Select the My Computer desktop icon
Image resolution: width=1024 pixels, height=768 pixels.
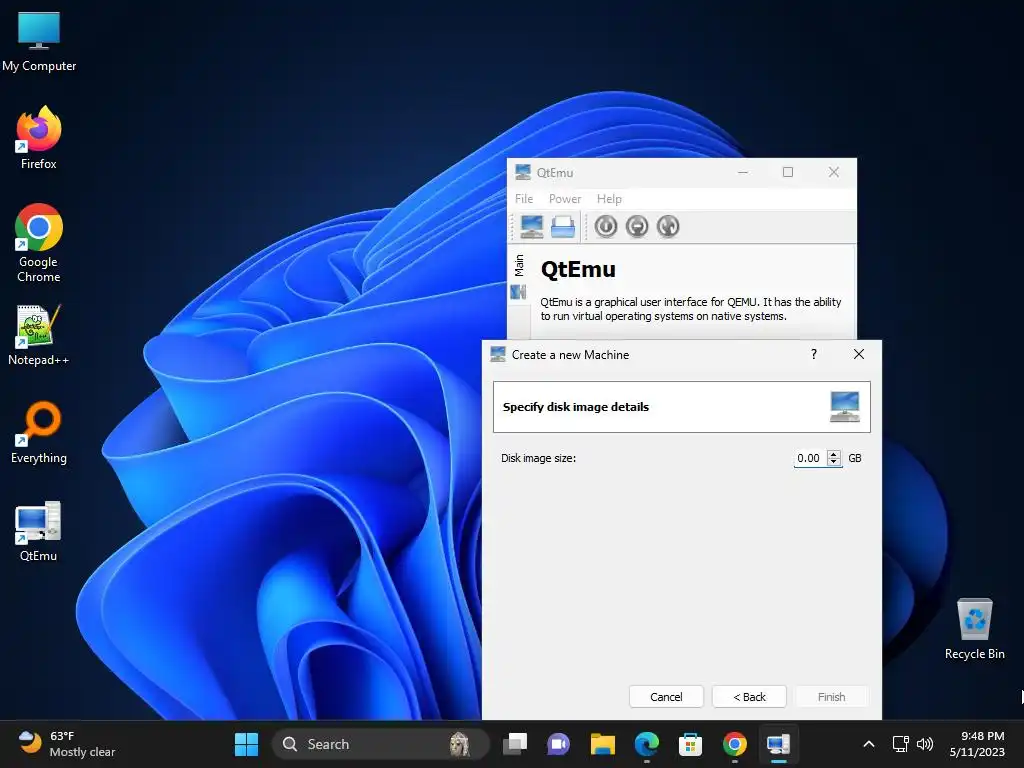pyautogui.click(x=39, y=42)
